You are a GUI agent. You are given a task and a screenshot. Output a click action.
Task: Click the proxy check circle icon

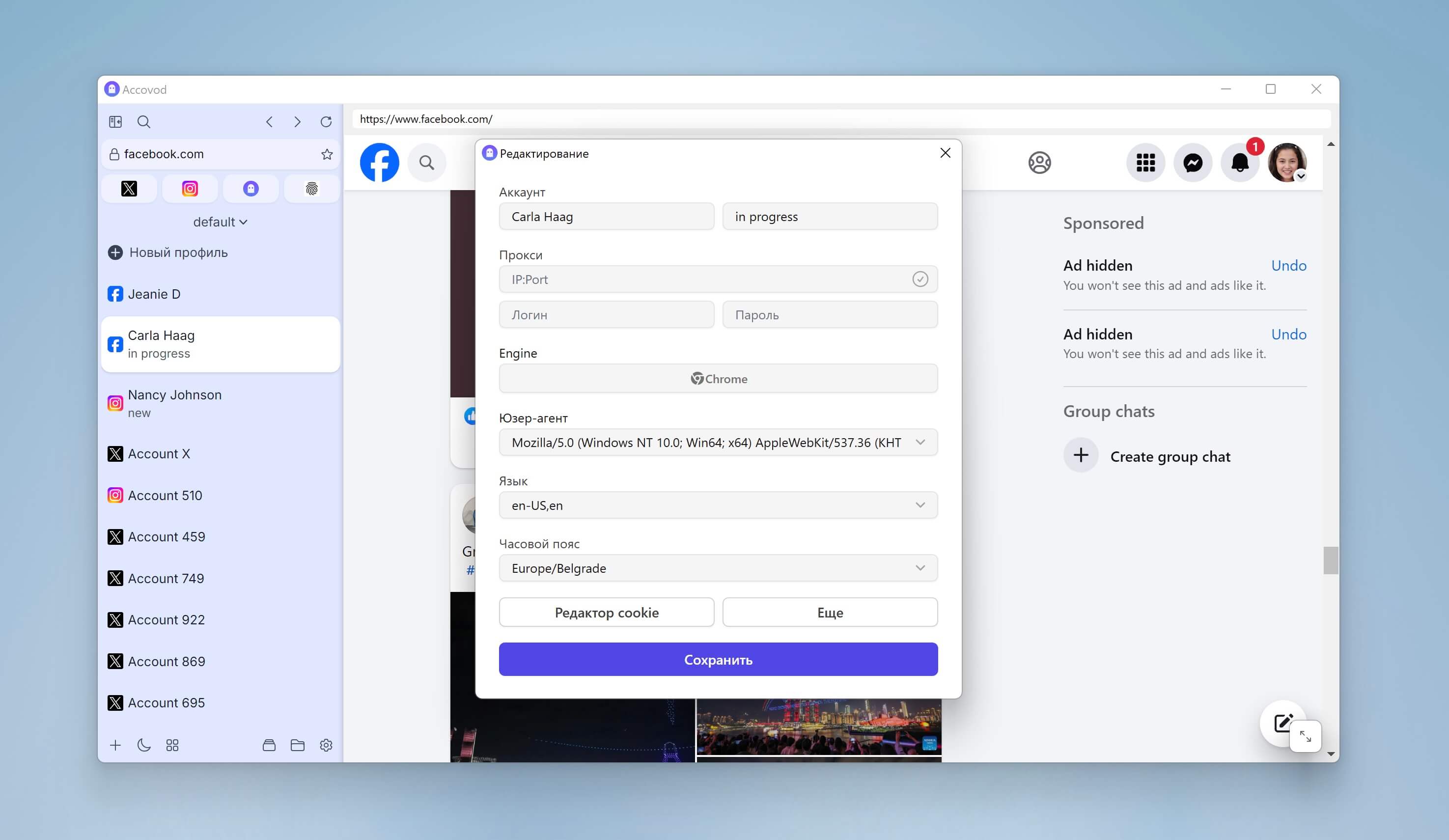tap(920, 280)
